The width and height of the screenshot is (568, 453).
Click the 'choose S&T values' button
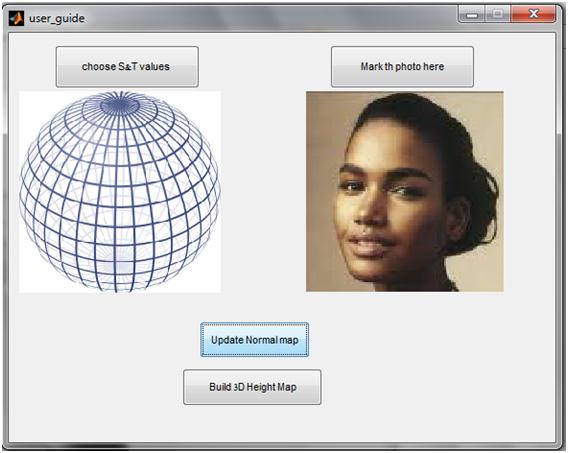127,67
